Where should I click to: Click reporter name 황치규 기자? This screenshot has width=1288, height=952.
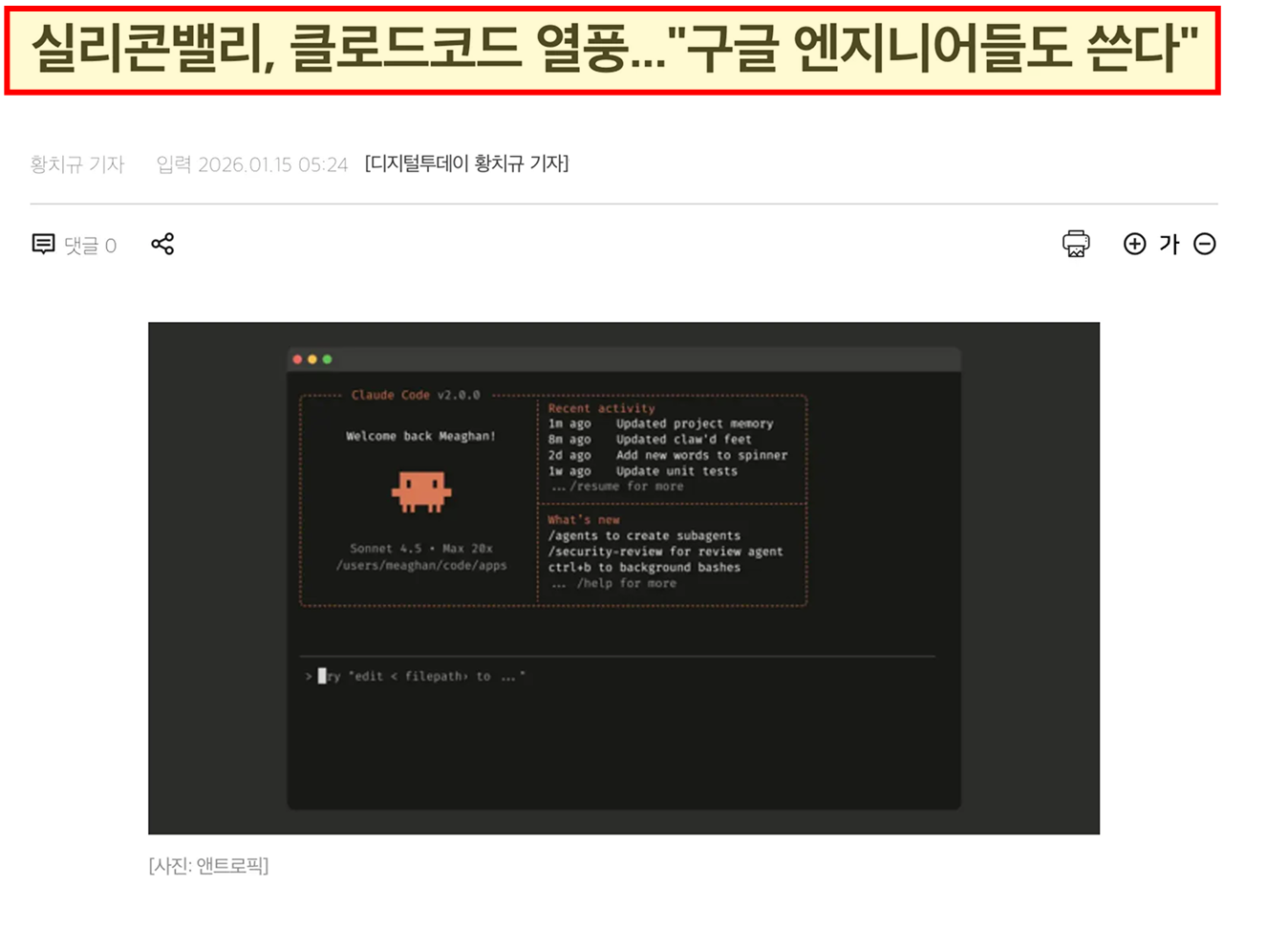[x=77, y=164]
